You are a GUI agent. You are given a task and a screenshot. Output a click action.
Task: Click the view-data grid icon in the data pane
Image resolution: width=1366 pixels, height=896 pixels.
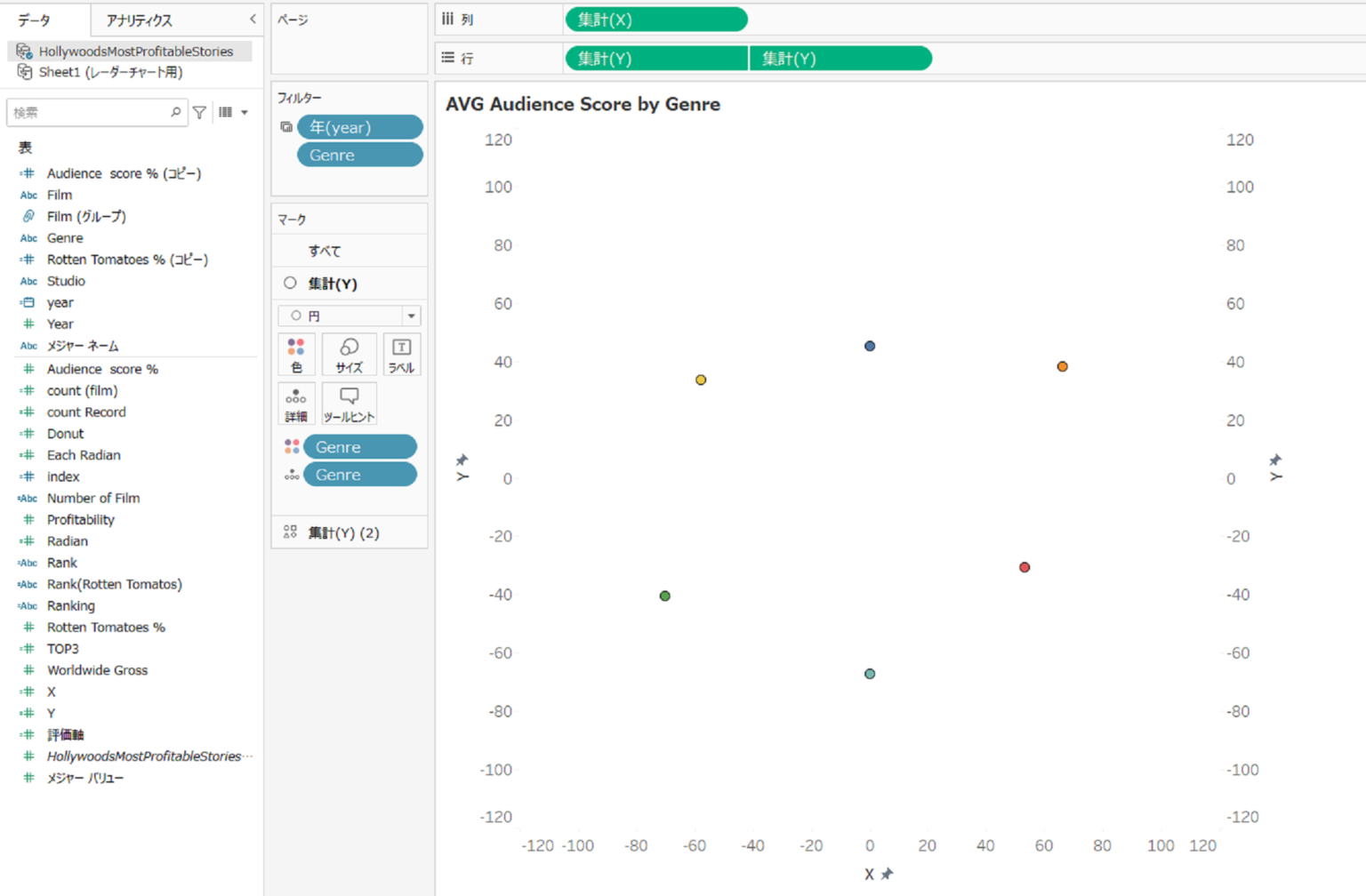[x=225, y=112]
